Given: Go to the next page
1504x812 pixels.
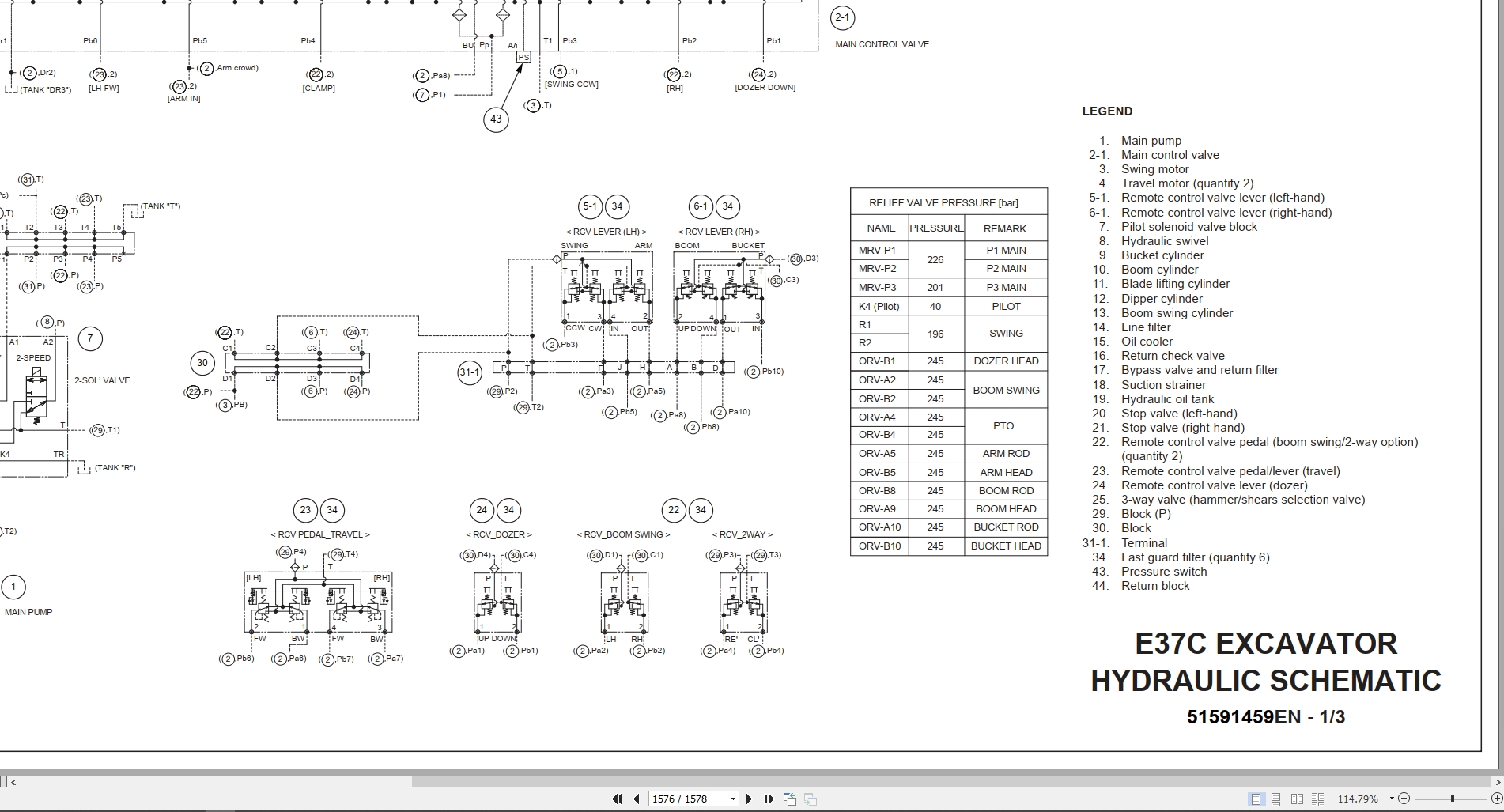Looking at the screenshot, I should point(749,799).
